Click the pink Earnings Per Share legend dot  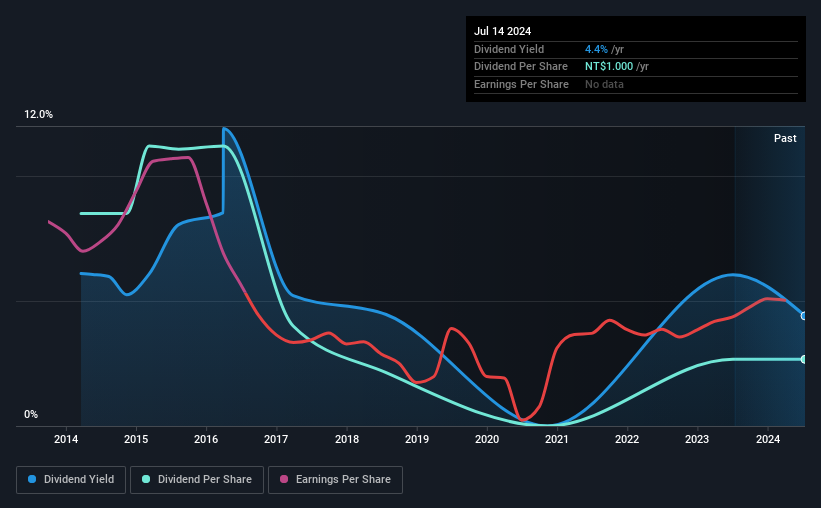click(x=284, y=479)
